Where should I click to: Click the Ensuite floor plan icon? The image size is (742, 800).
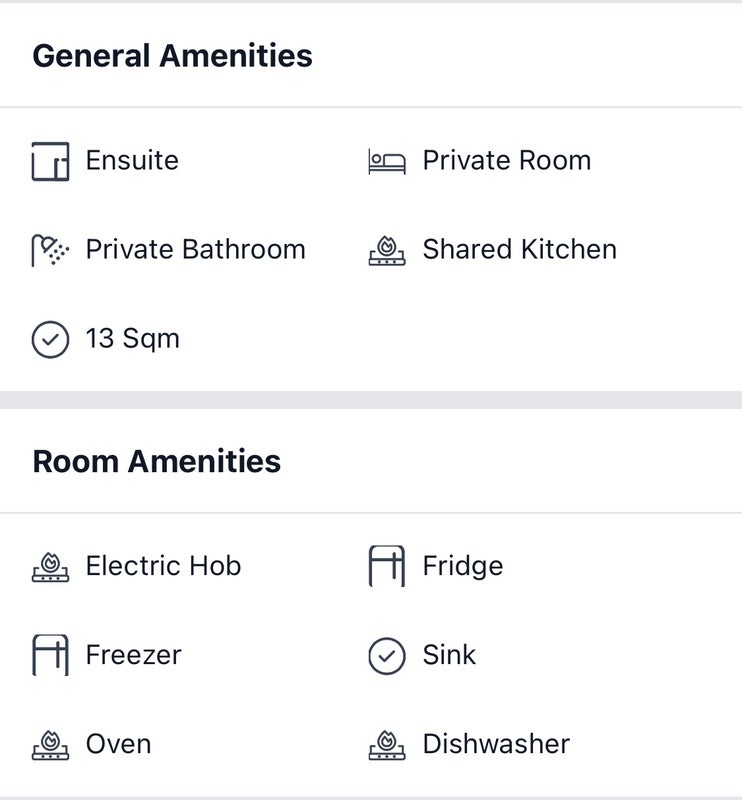[x=50, y=161]
